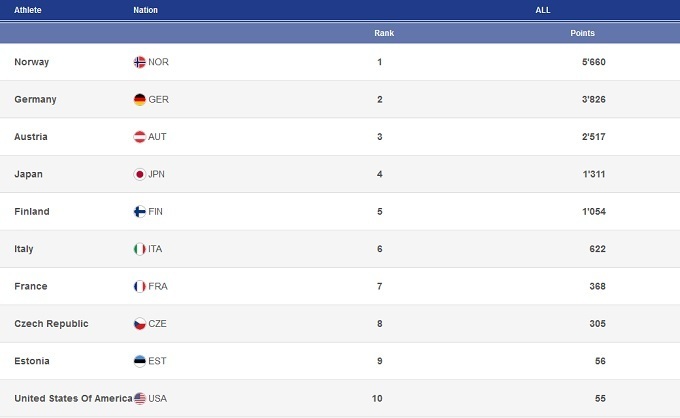Select the Points column header

[x=582, y=33]
